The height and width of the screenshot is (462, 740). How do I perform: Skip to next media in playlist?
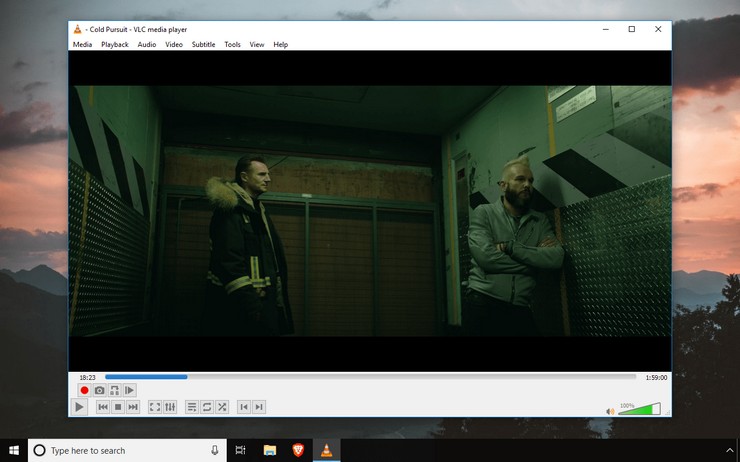[x=133, y=407]
